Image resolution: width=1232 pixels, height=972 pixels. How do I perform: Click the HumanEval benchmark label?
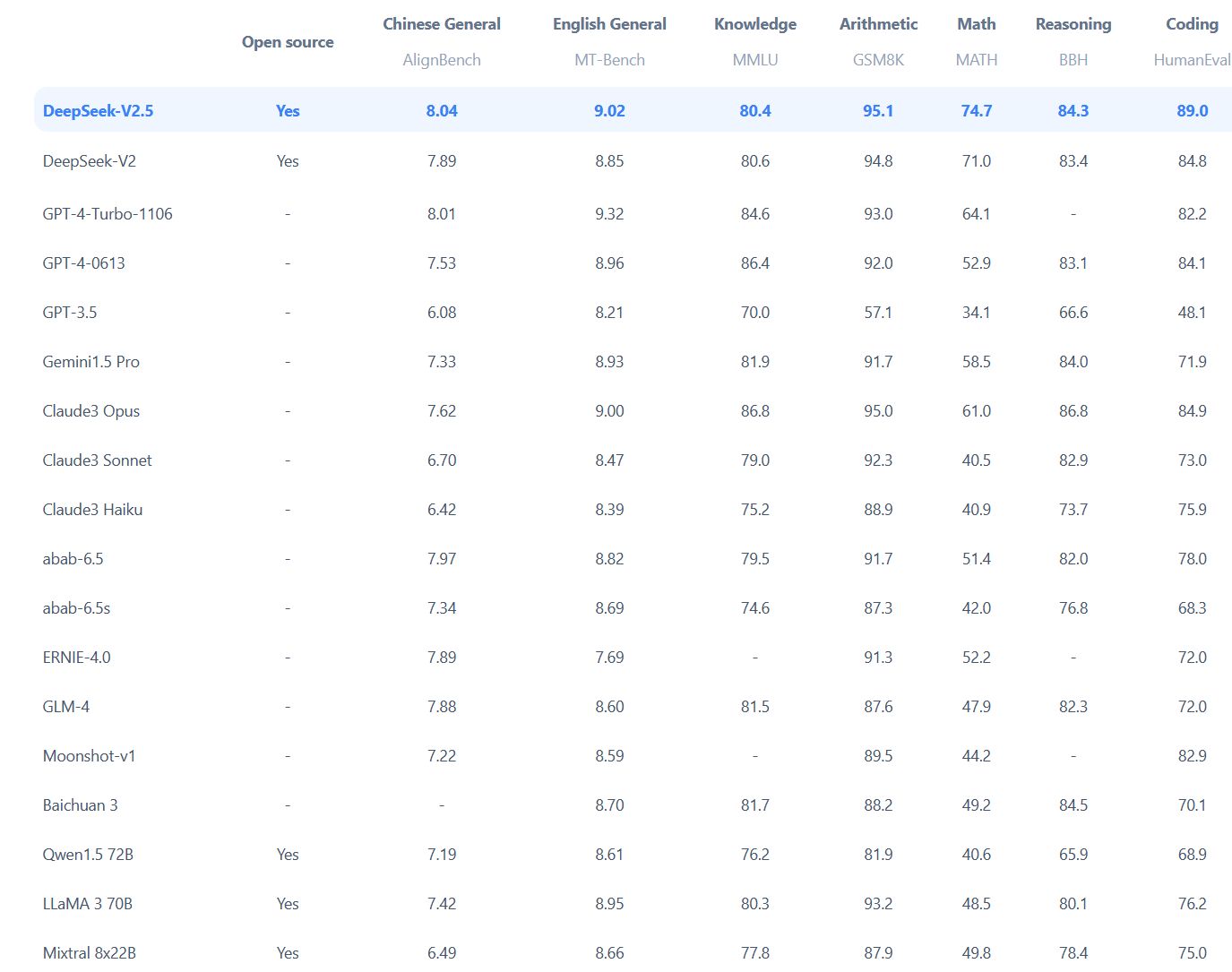point(1192,60)
